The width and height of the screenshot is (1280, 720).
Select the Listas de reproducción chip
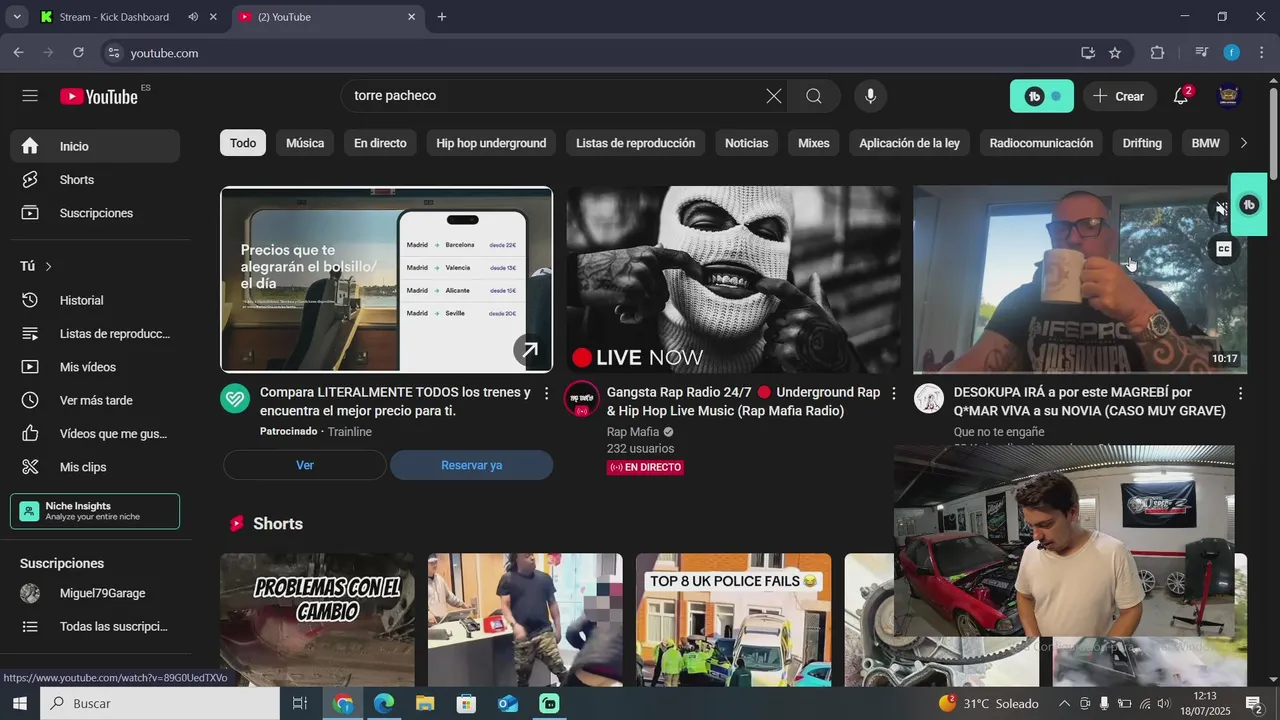coord(635,143)
